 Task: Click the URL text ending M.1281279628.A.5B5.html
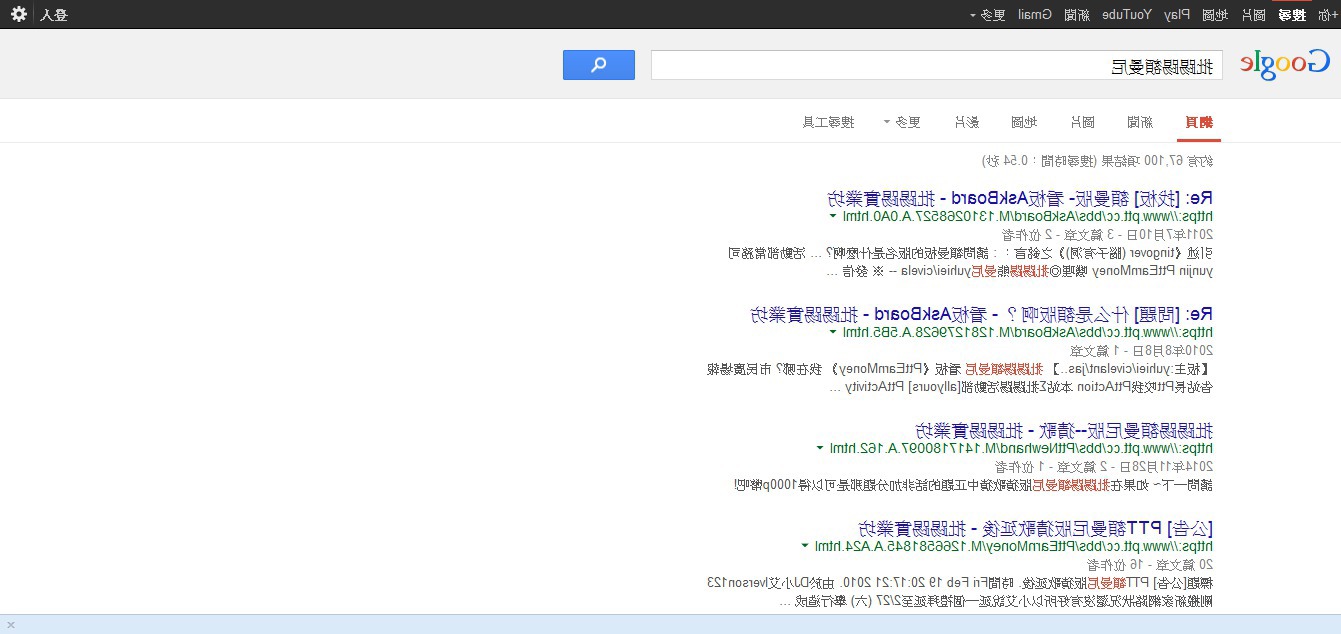pyautogui.click(x=1029, y=332)
